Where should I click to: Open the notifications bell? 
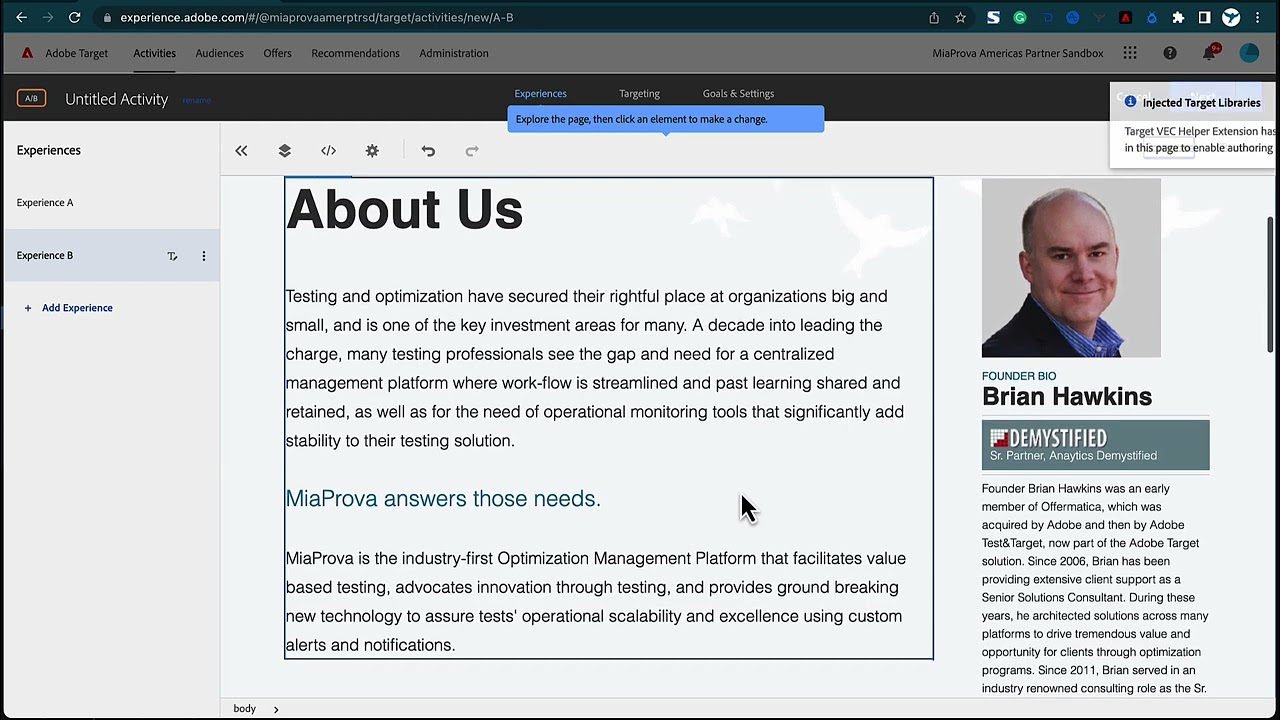(x=1210, y=53)
